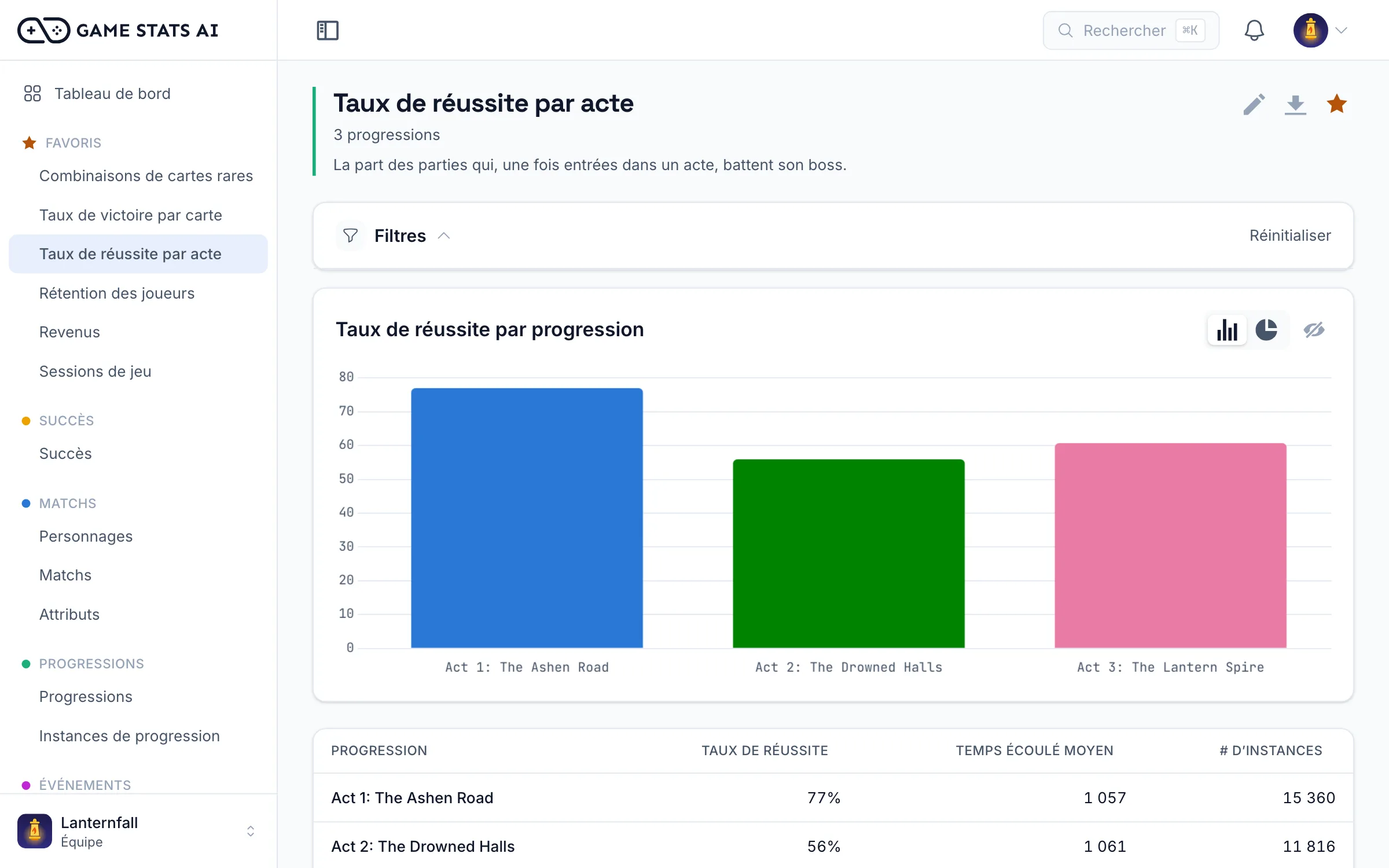Download the report
This screenshot has width=1389, height=868.
(1295, 104)
